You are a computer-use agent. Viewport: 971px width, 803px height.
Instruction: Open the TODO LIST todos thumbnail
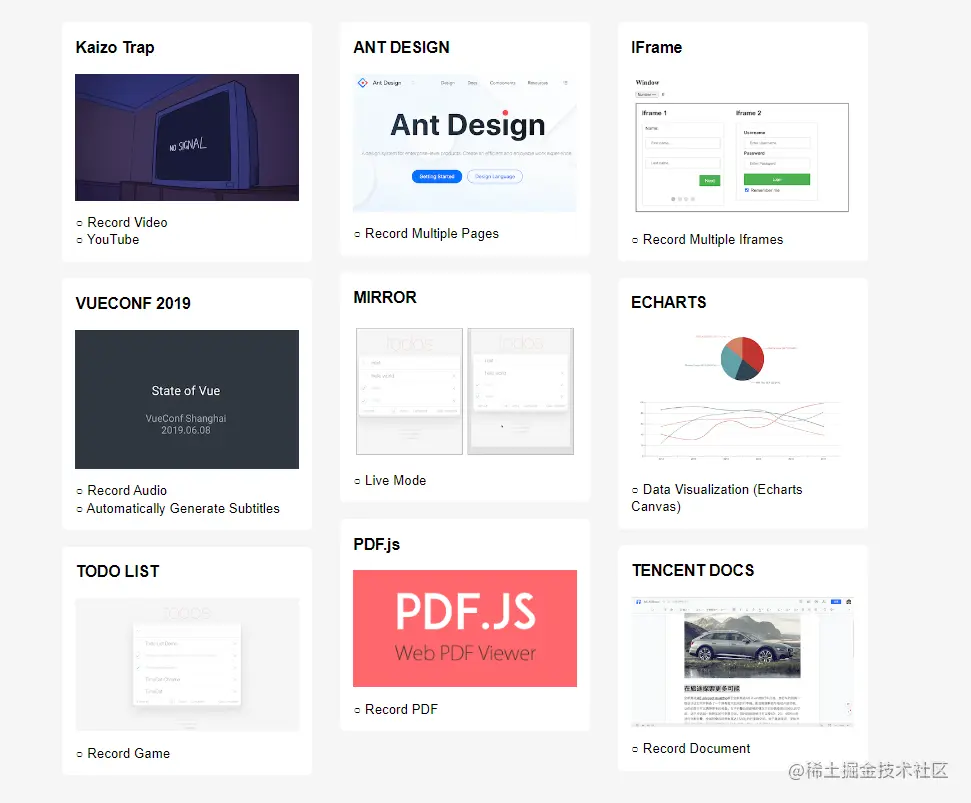[x=187, y=664]
